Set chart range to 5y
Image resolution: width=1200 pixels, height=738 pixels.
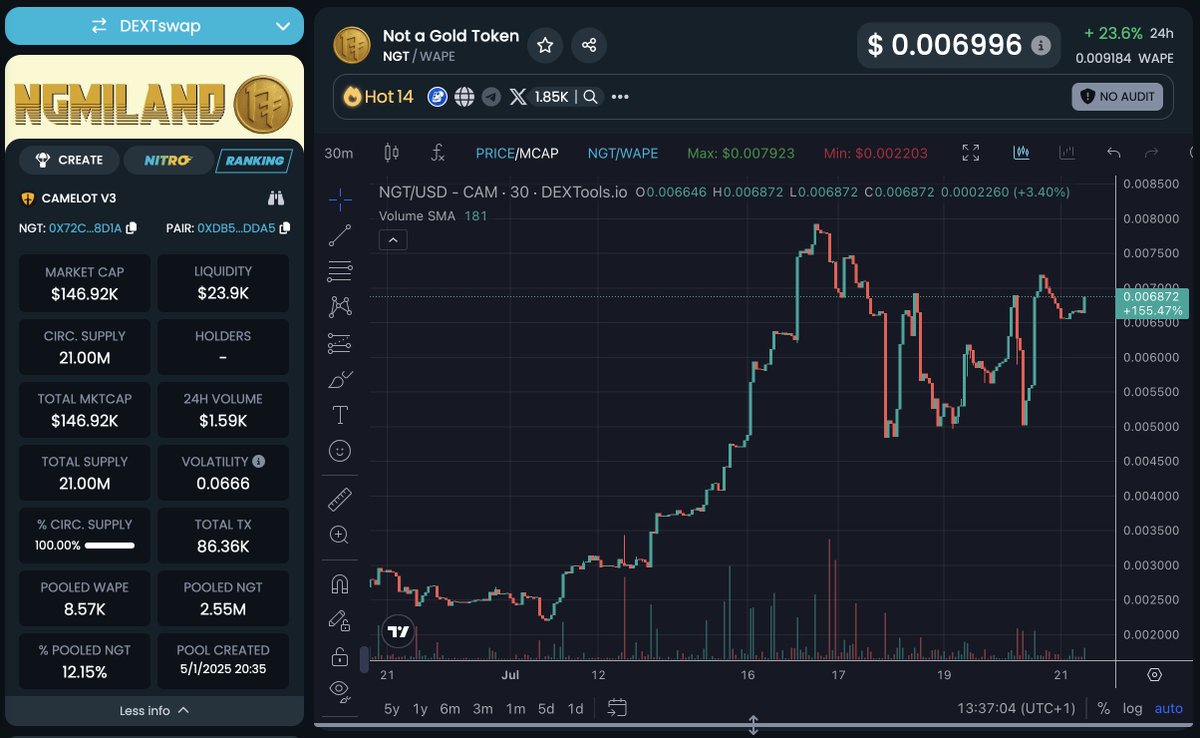coord(392,708)
